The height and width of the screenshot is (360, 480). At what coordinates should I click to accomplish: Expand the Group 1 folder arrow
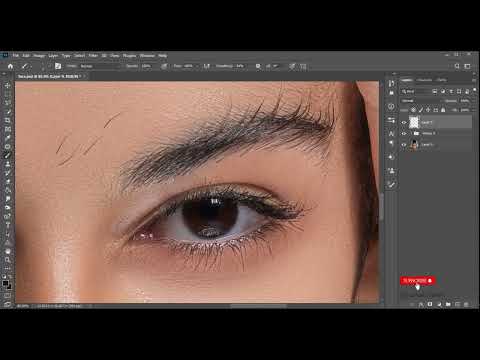tap(411, 133)
